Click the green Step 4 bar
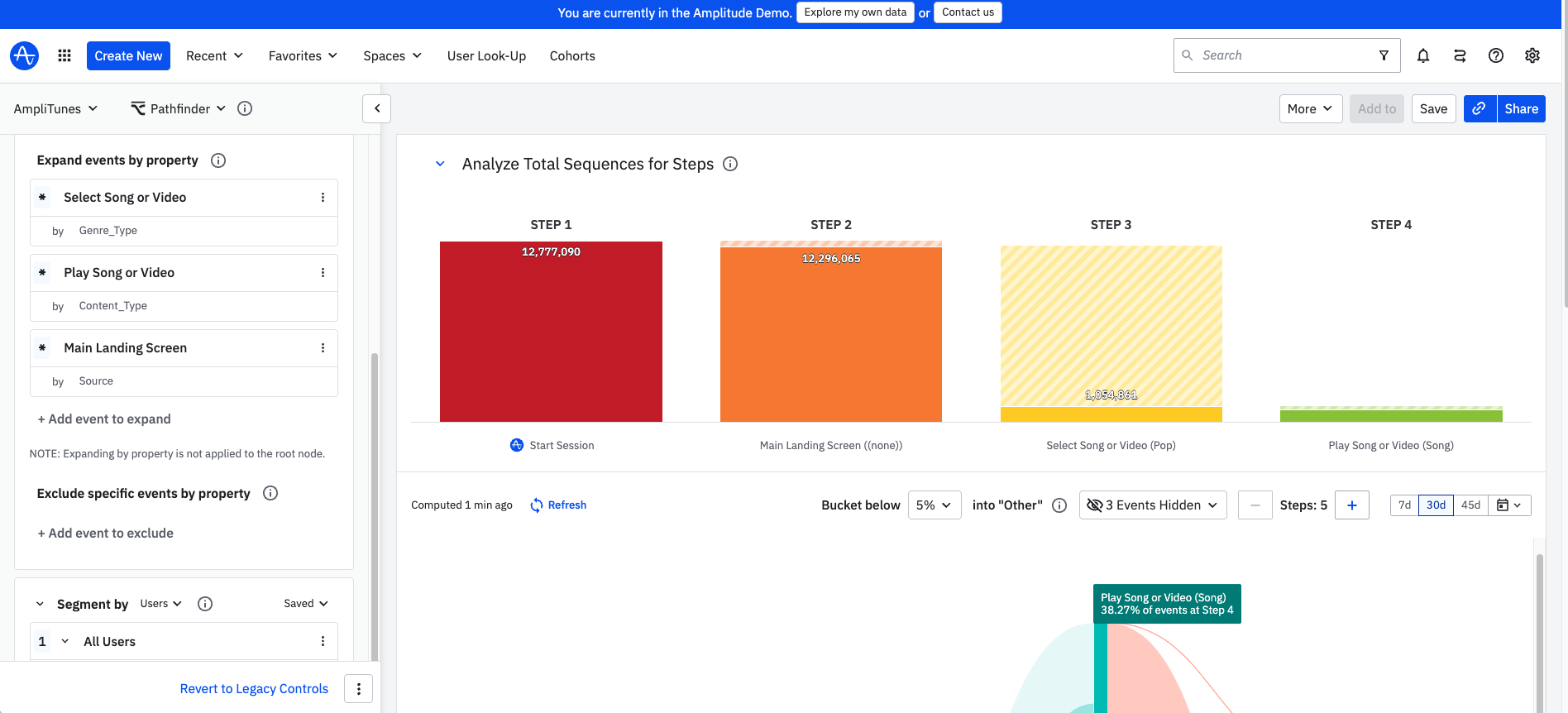 [x=1391, y=416]
